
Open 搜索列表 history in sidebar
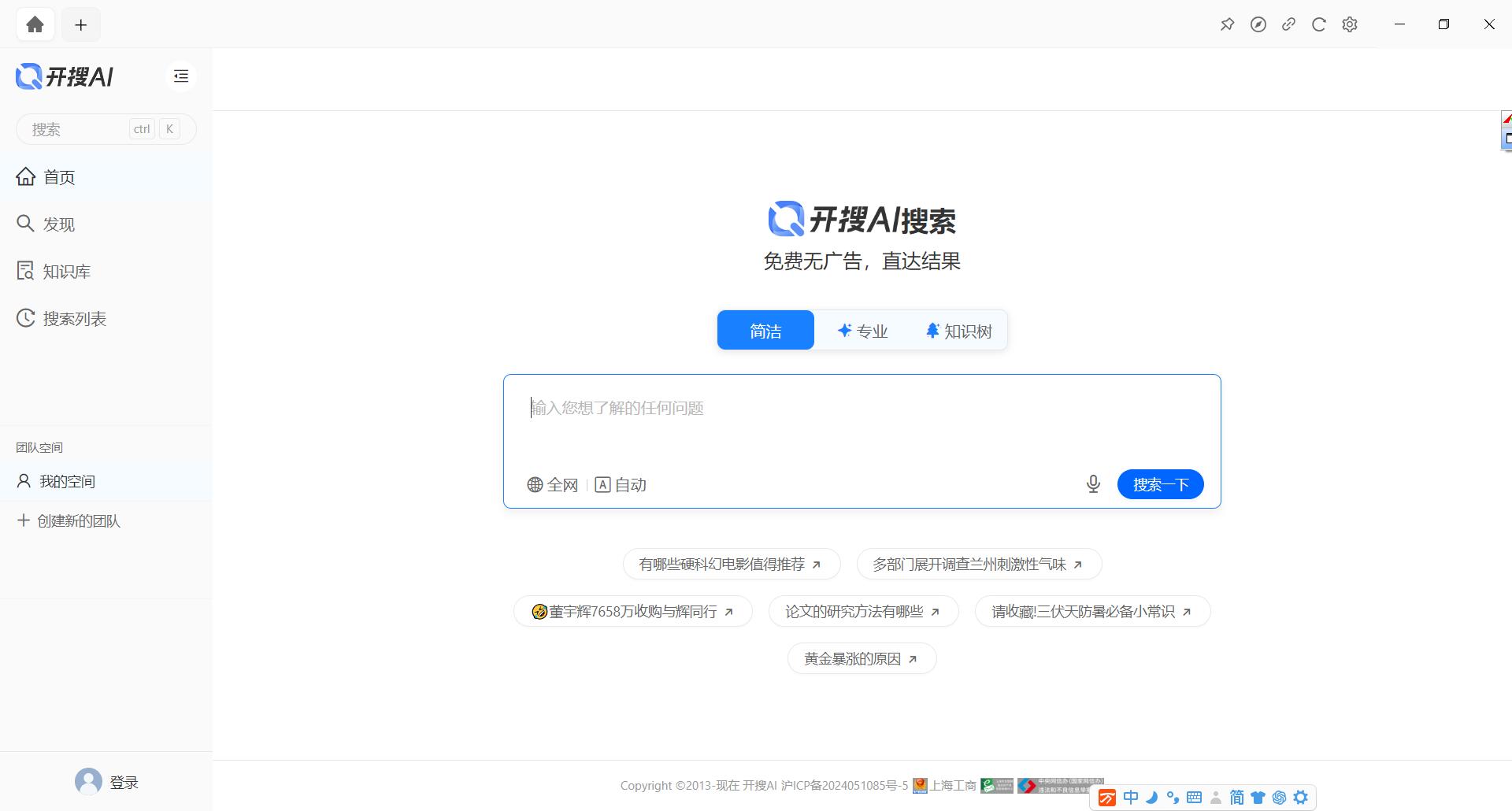point(106,319)
